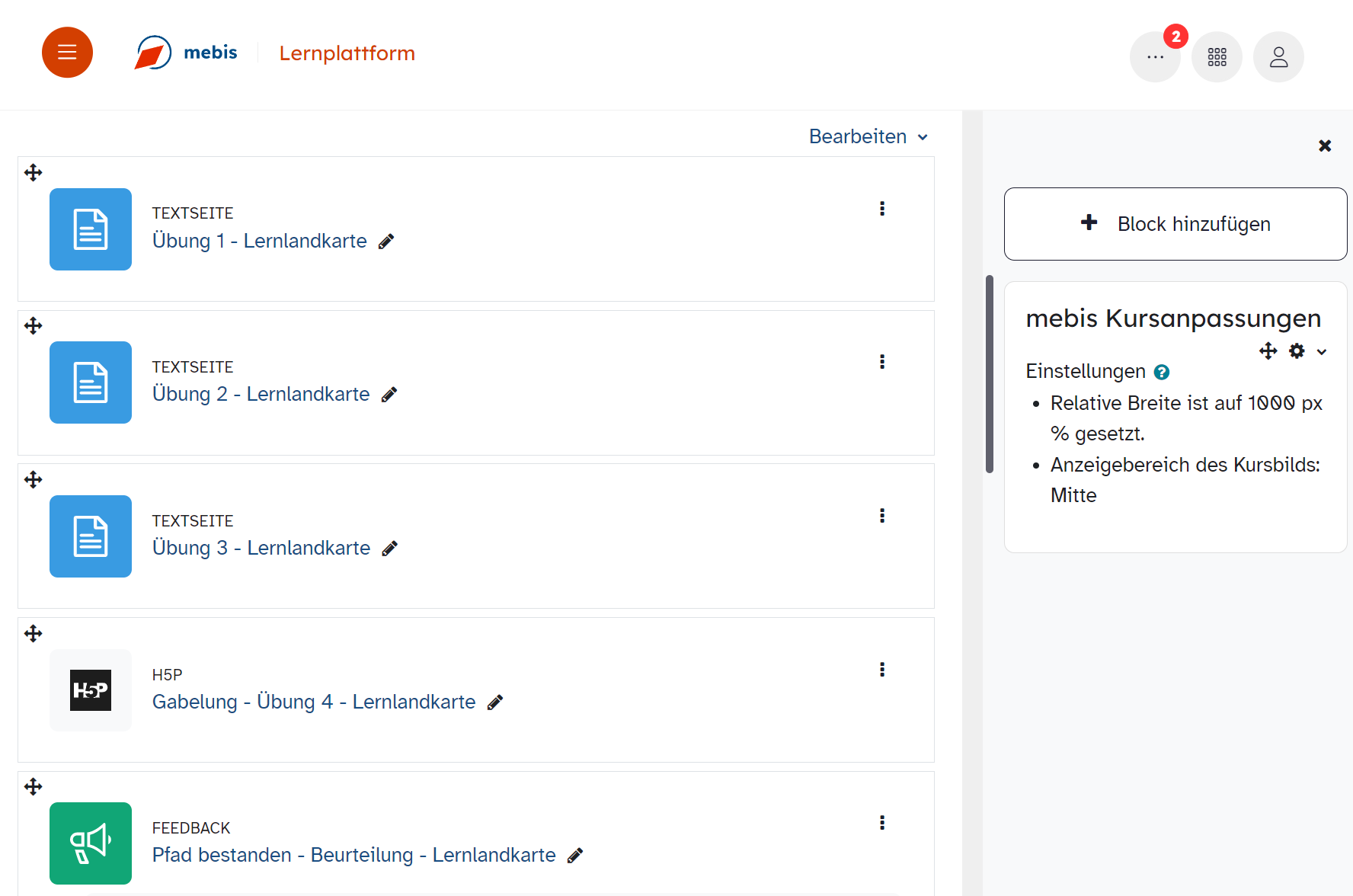1353x896 pixels.
Task: Click the help icon next to Einstellungen
Action: point(1162,372)
